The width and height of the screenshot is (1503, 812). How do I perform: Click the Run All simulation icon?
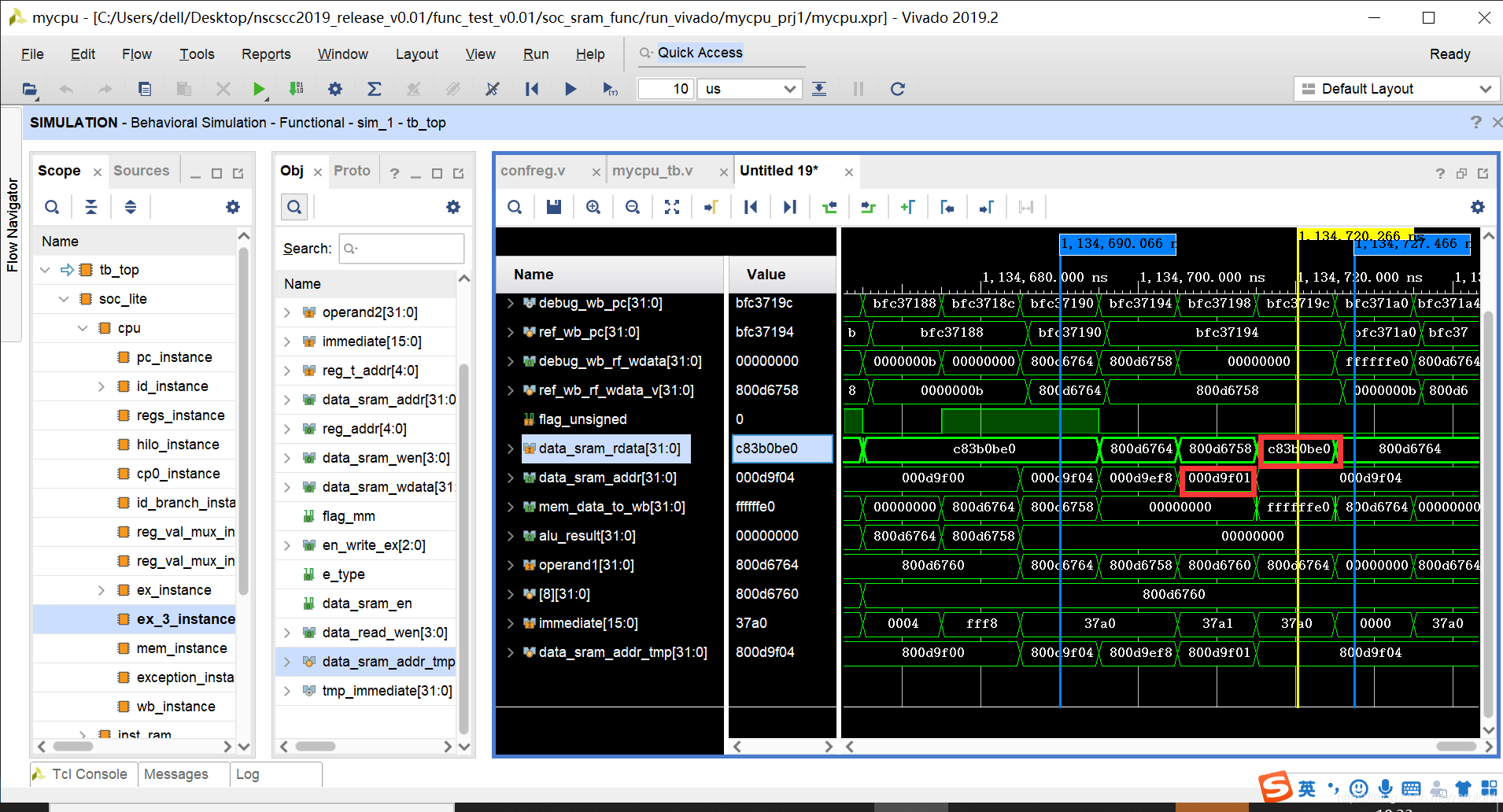(x=571, y=89)
